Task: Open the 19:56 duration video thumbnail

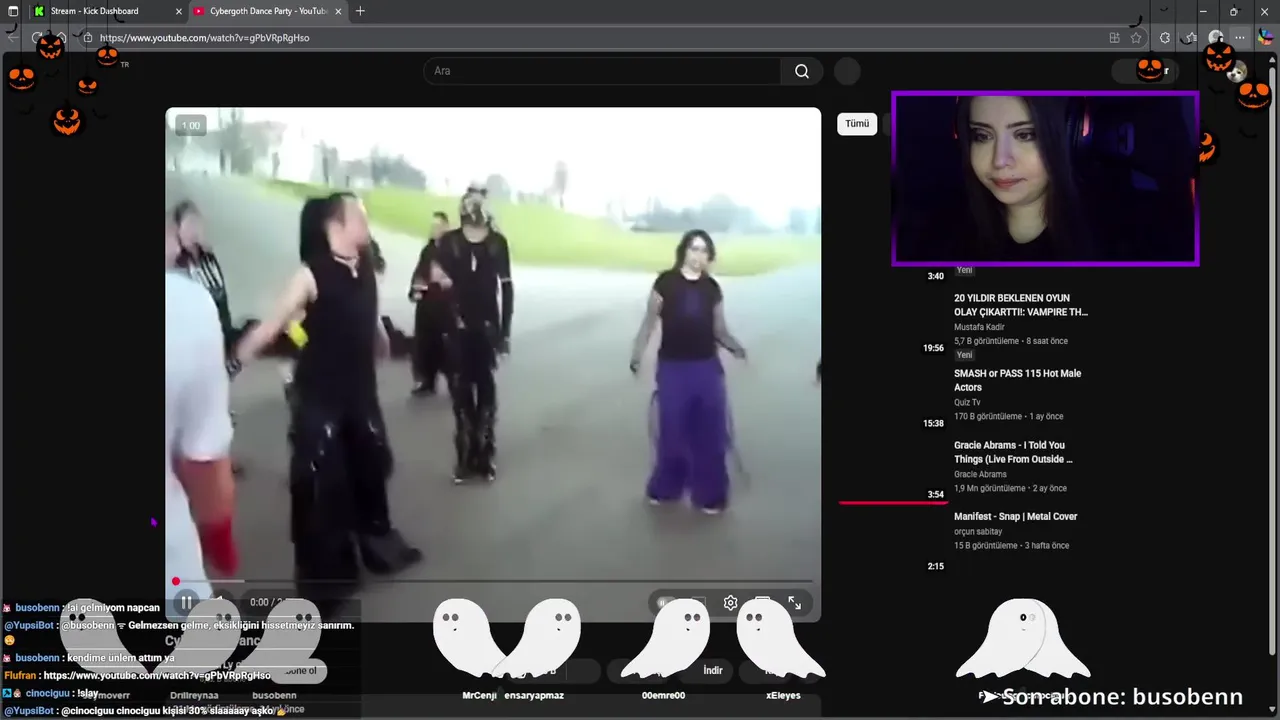Action: [x=893, y=323]
